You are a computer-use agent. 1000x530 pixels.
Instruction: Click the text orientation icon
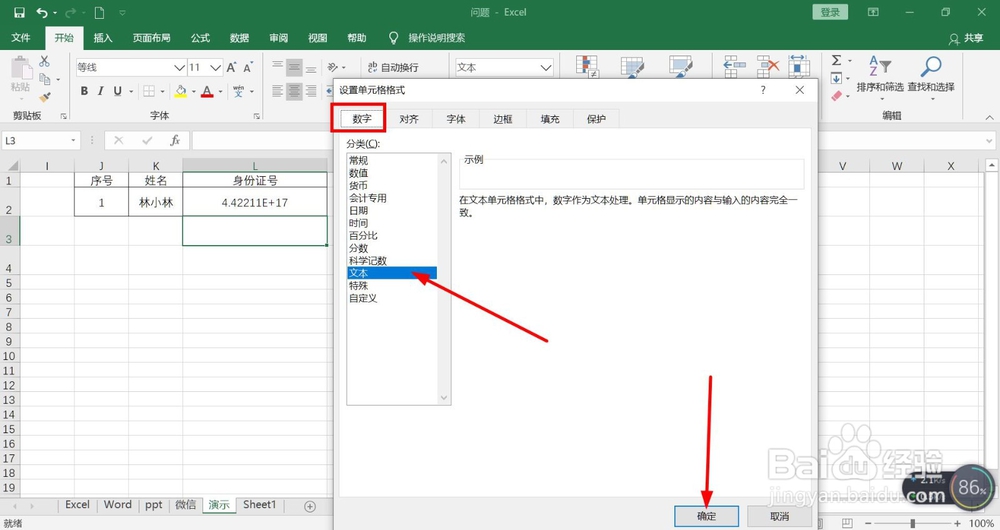pos(333,67)
